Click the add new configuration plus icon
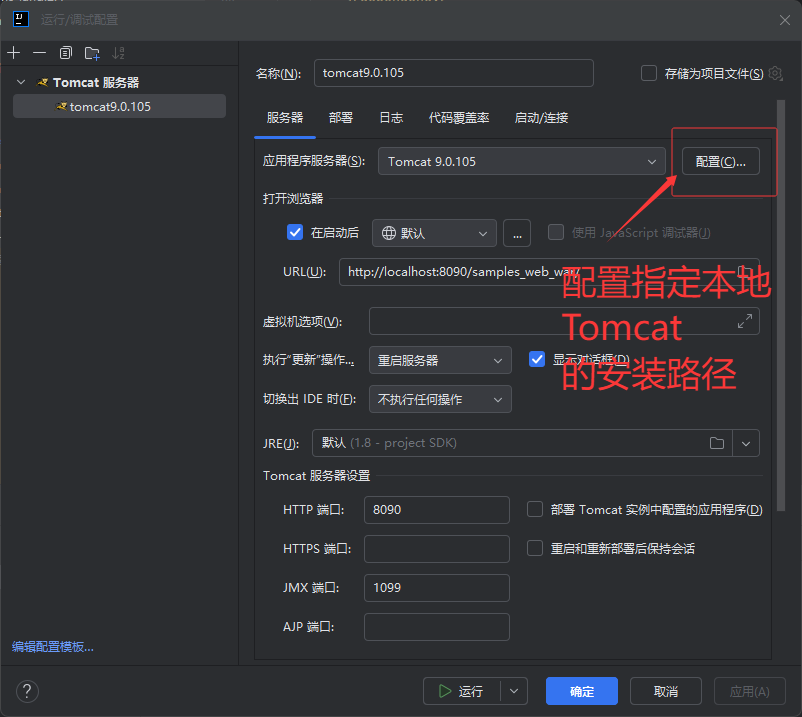 (14, 53)
